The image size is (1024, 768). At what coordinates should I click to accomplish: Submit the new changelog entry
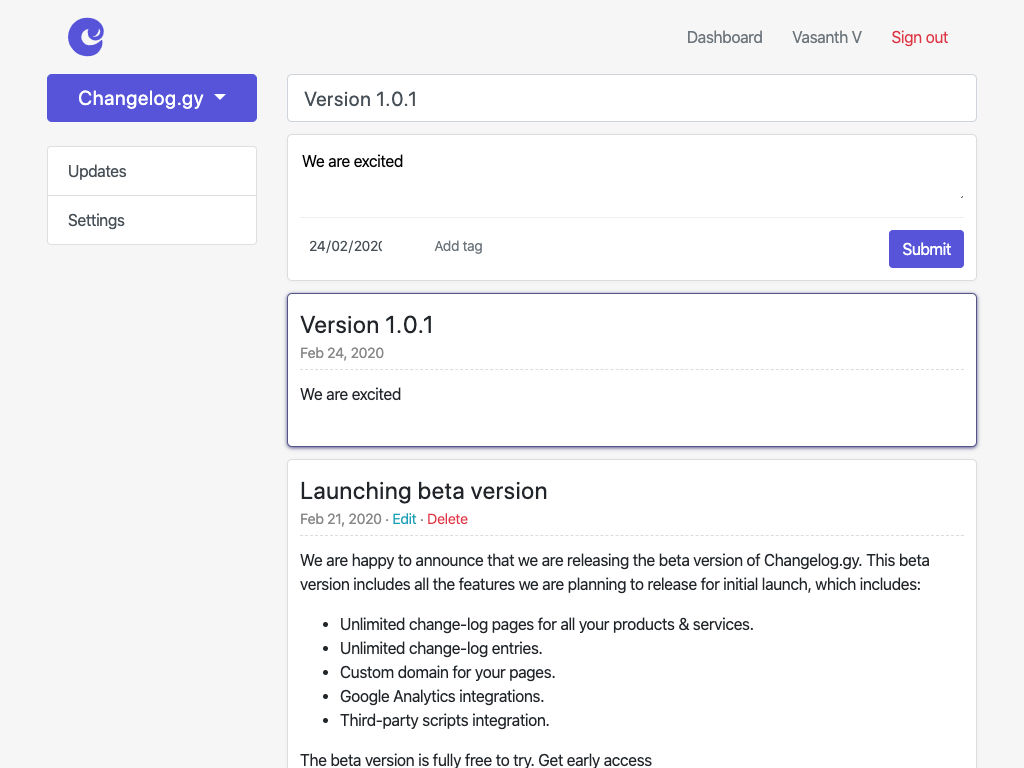[x=926, y=249]
